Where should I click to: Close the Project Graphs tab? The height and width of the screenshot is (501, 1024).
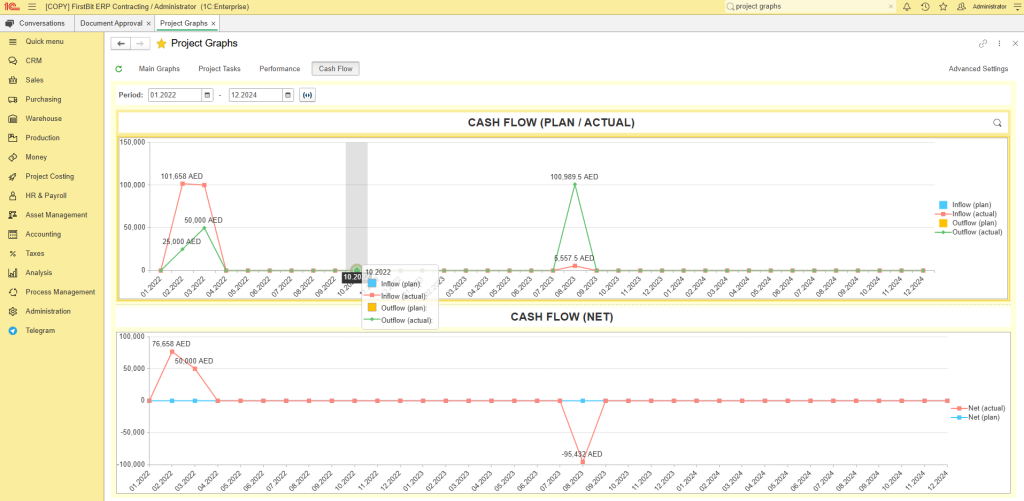[x=213, y=24]
